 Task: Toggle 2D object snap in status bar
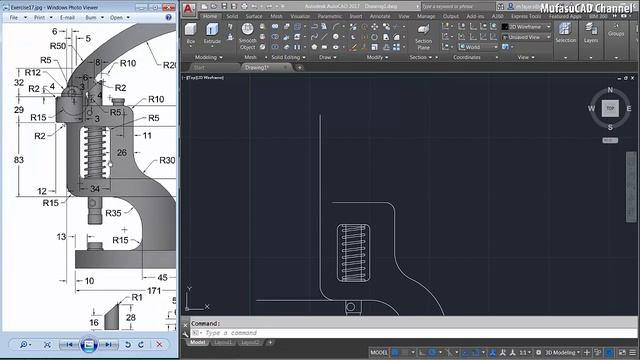[475, 352]
